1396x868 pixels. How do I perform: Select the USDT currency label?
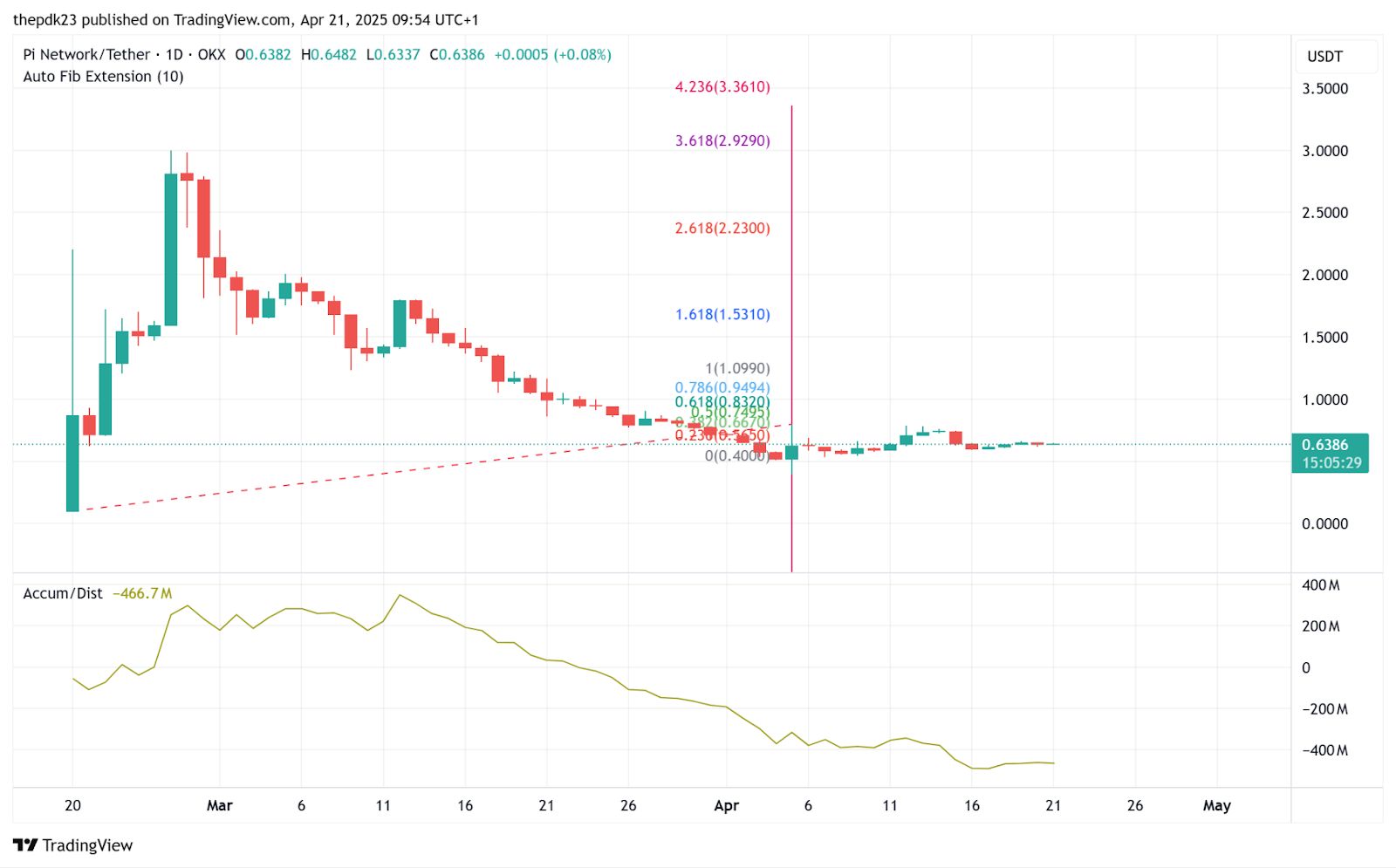click(1324, 57)
